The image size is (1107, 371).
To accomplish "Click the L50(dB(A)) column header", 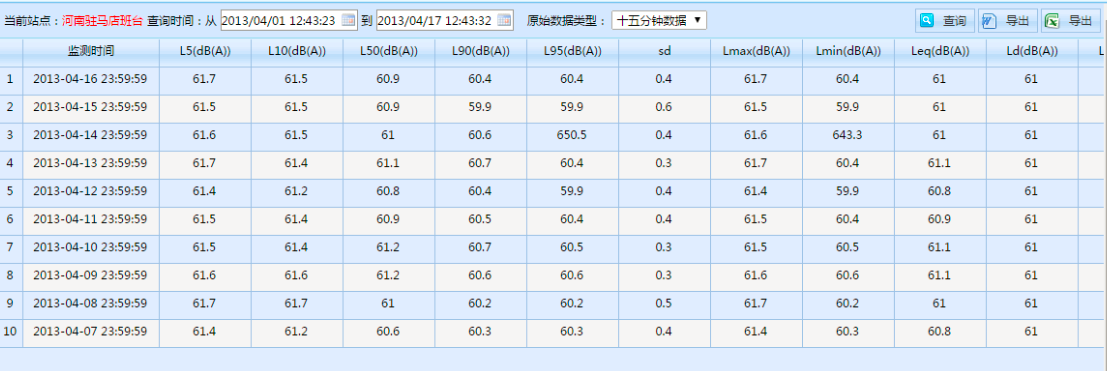I will 389,51.
